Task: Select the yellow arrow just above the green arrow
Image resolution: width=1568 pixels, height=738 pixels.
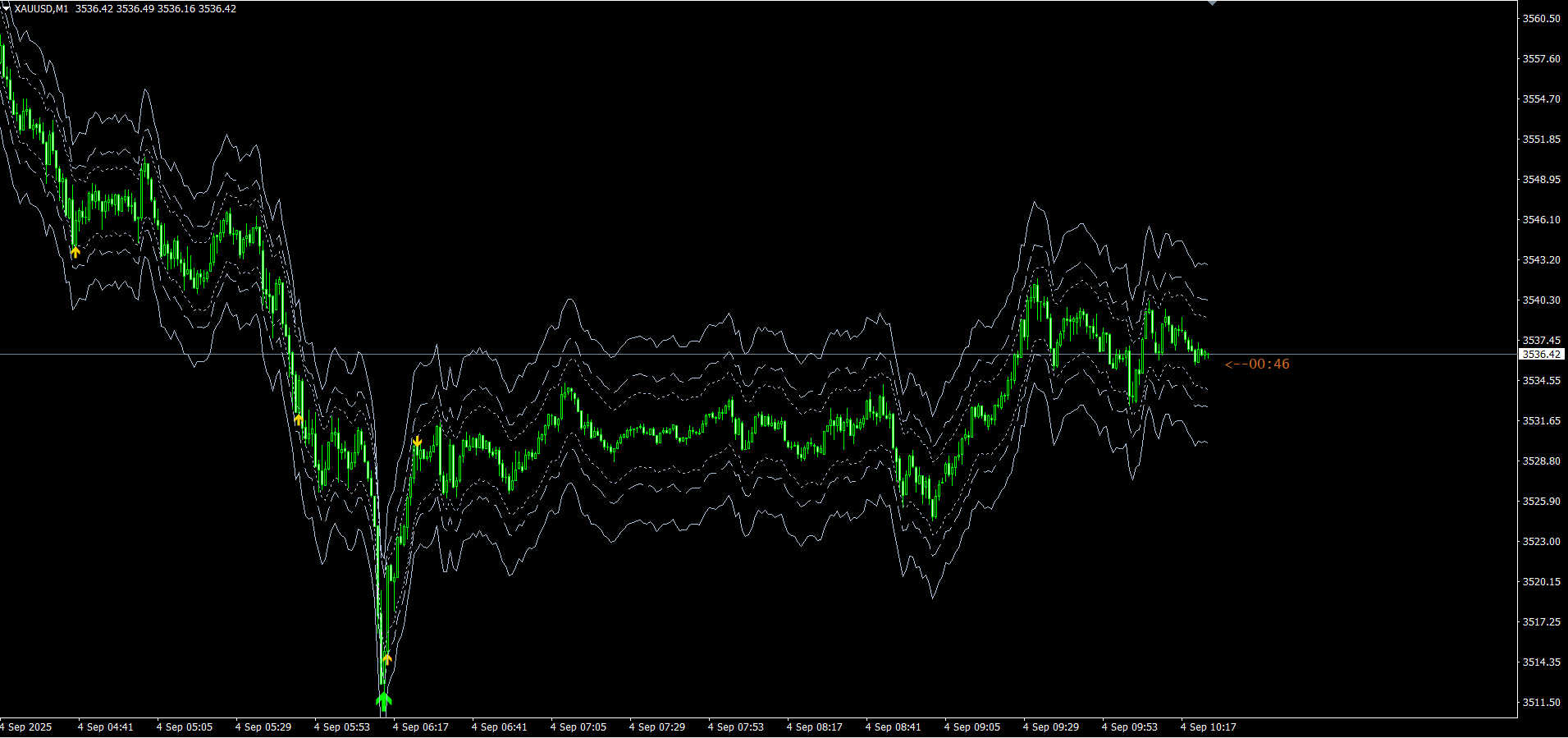Action: coord(387,658)
